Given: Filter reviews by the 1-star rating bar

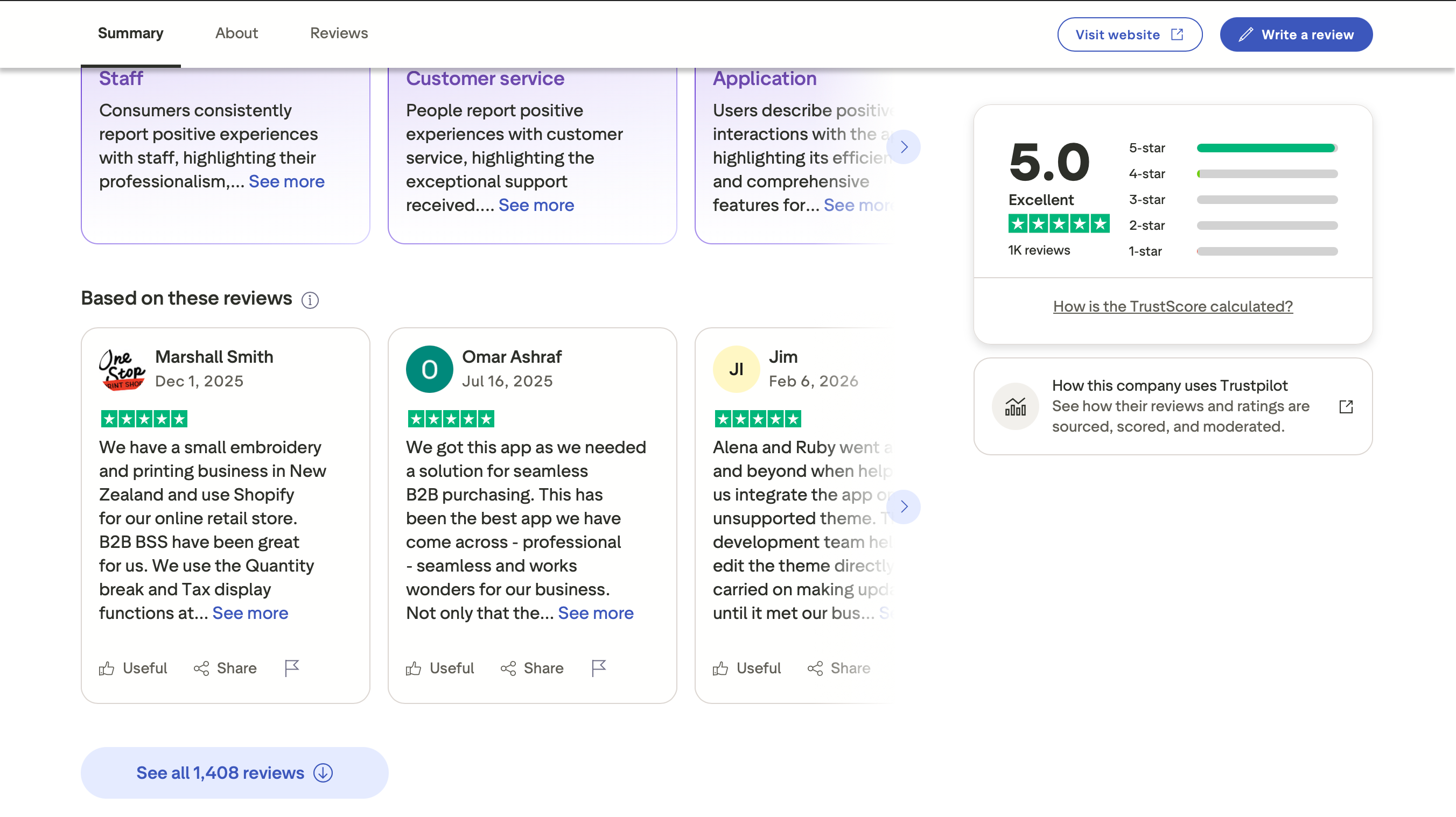Looking at the screenshot, I should pyautogui.click(x=1266, y=251).
